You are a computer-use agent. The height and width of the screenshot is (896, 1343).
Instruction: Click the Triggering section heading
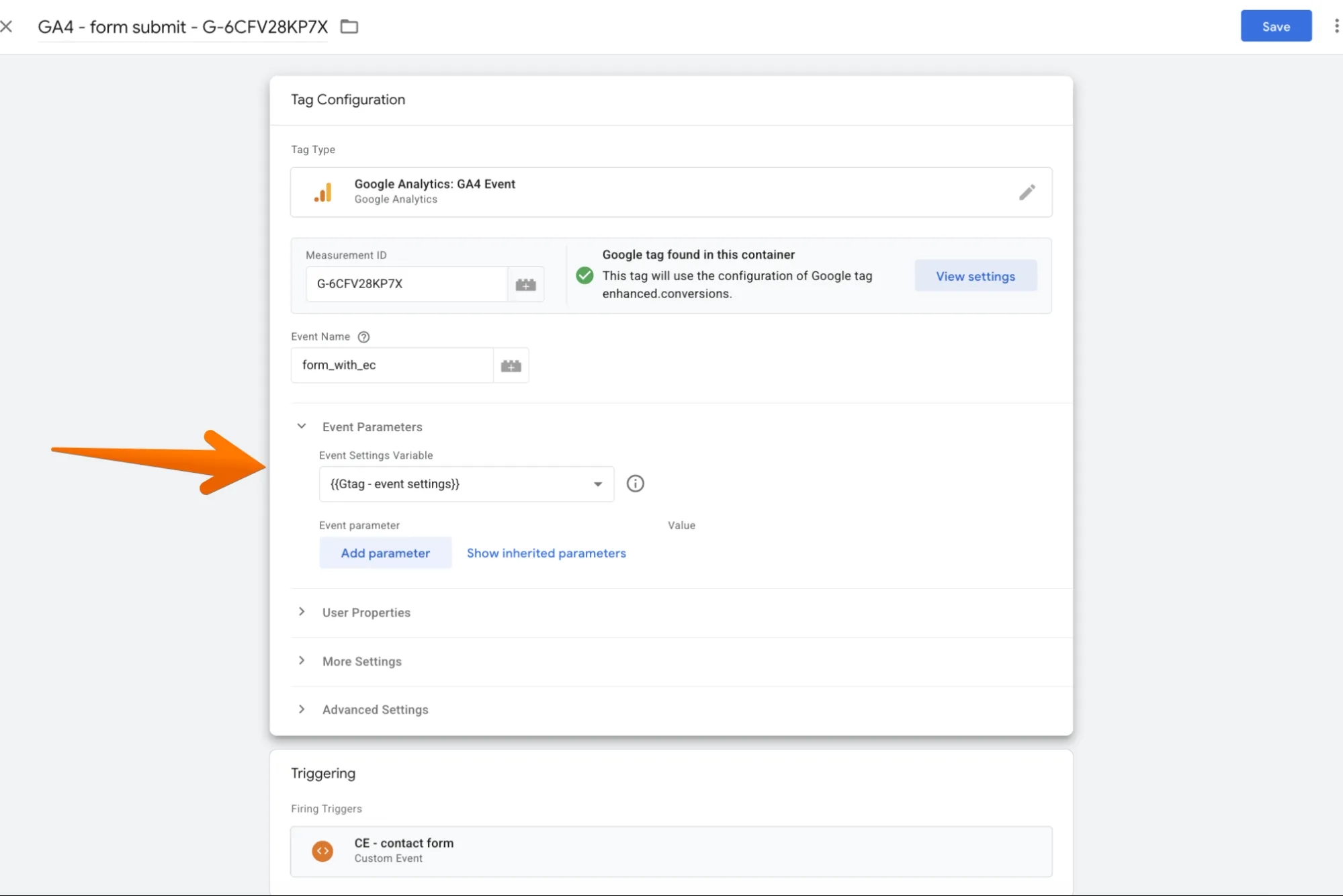pos(323,773)
